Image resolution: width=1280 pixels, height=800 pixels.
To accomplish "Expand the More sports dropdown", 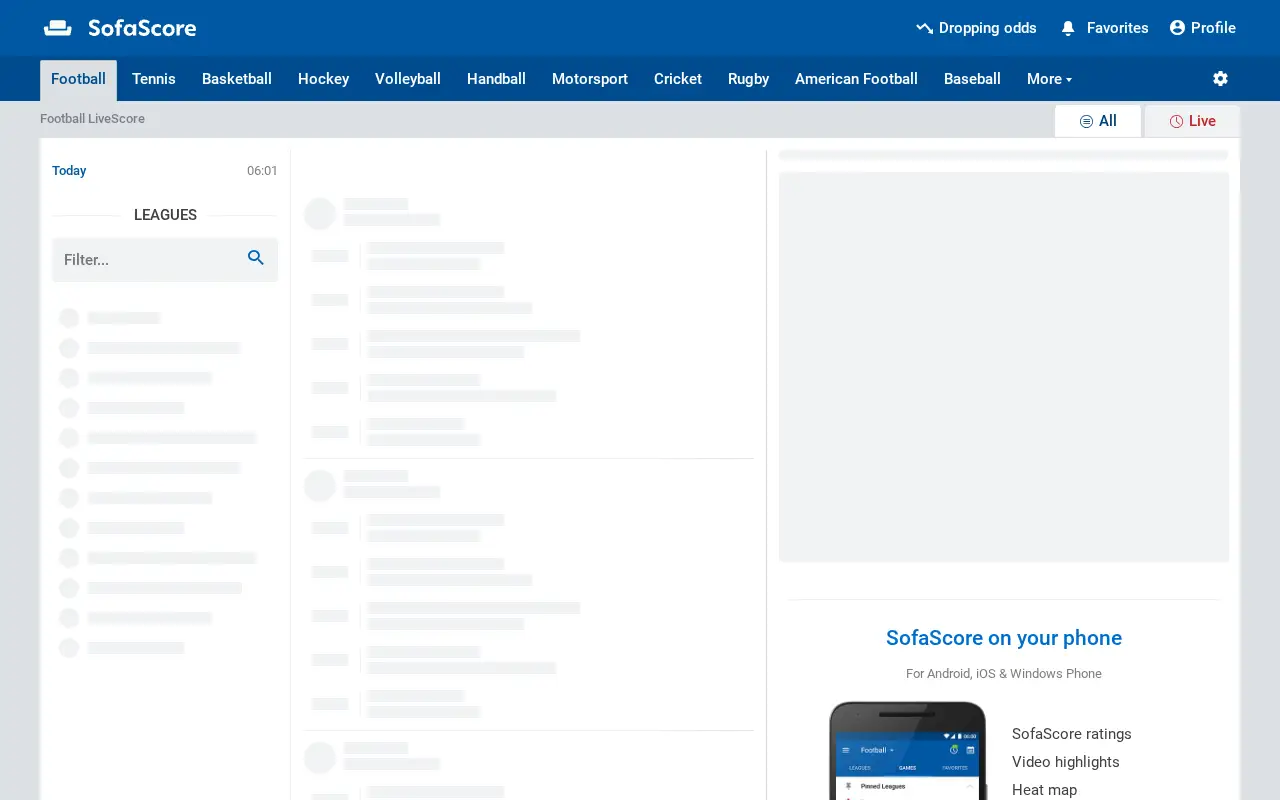I will coord(1049,79).
